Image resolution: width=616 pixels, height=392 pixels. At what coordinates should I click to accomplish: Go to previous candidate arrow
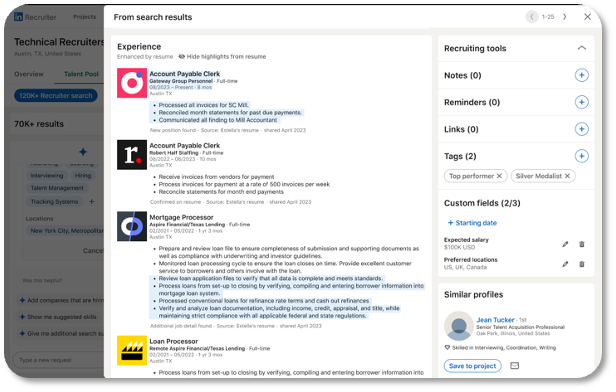tap(532, 17)
